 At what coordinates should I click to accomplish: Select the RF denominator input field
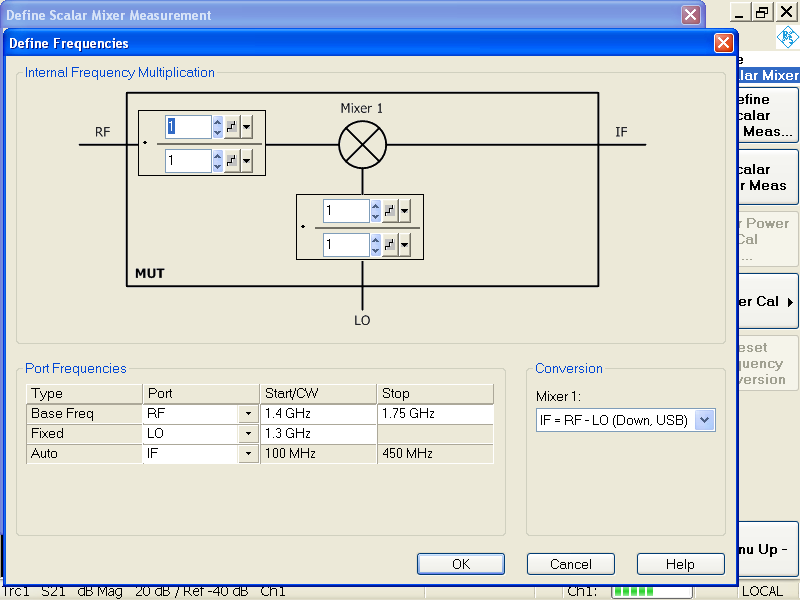[x=187, y=161]
